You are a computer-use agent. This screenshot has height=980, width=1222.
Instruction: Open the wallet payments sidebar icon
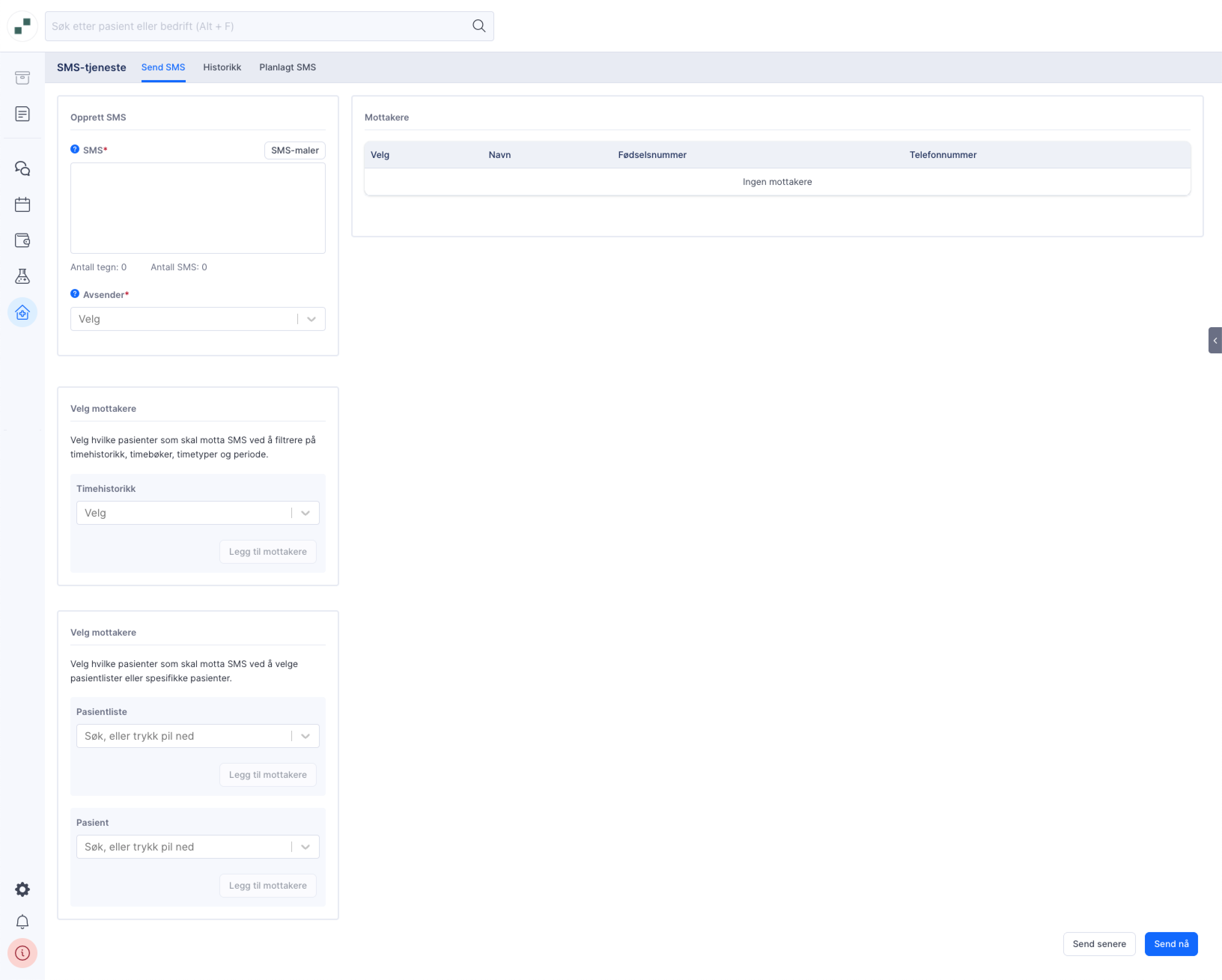click(x=22, y=240)
